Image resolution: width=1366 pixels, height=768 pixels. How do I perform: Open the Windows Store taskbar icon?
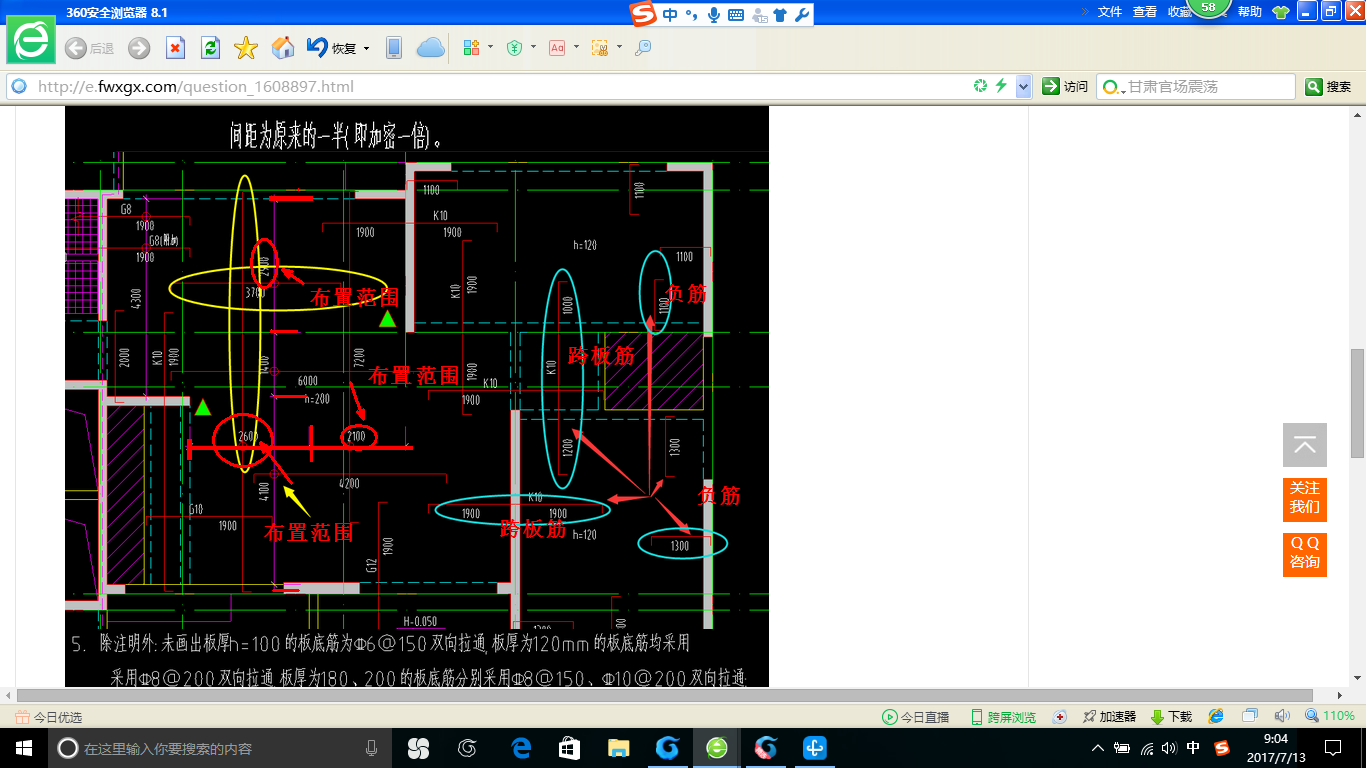(570, 748)
